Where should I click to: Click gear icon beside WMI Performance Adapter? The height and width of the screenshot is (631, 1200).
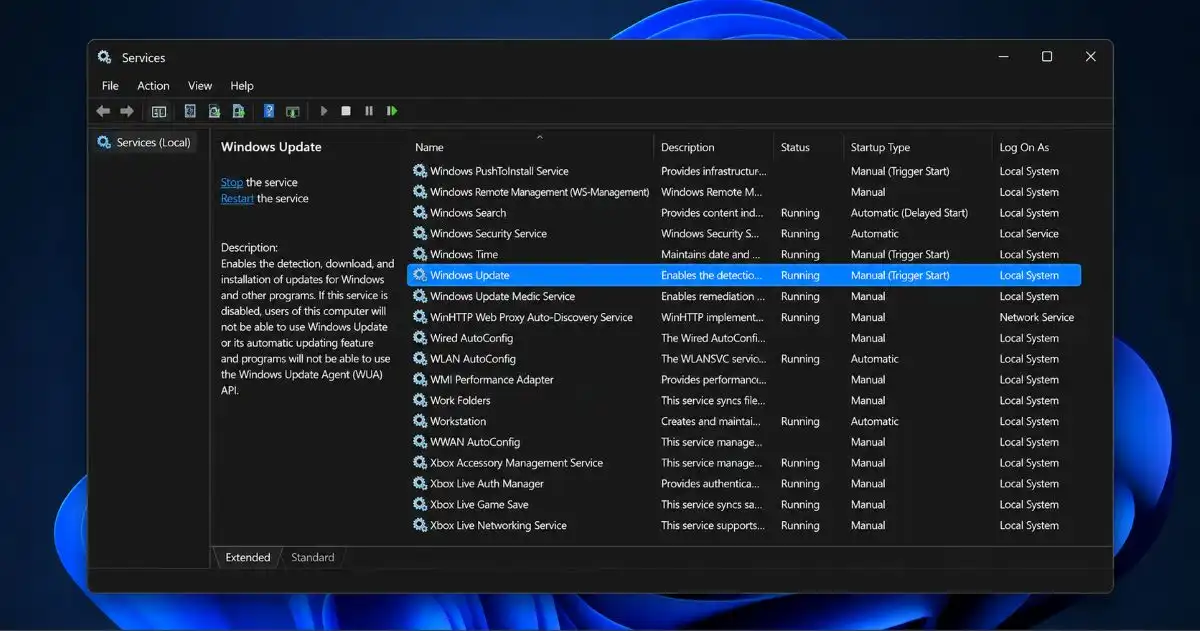click(x=420, y=380)
